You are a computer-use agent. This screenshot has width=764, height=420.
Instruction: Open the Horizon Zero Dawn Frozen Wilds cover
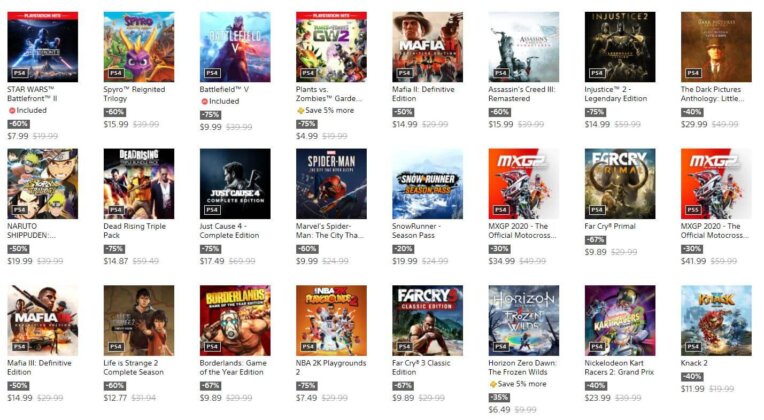(x=524, y=321)
